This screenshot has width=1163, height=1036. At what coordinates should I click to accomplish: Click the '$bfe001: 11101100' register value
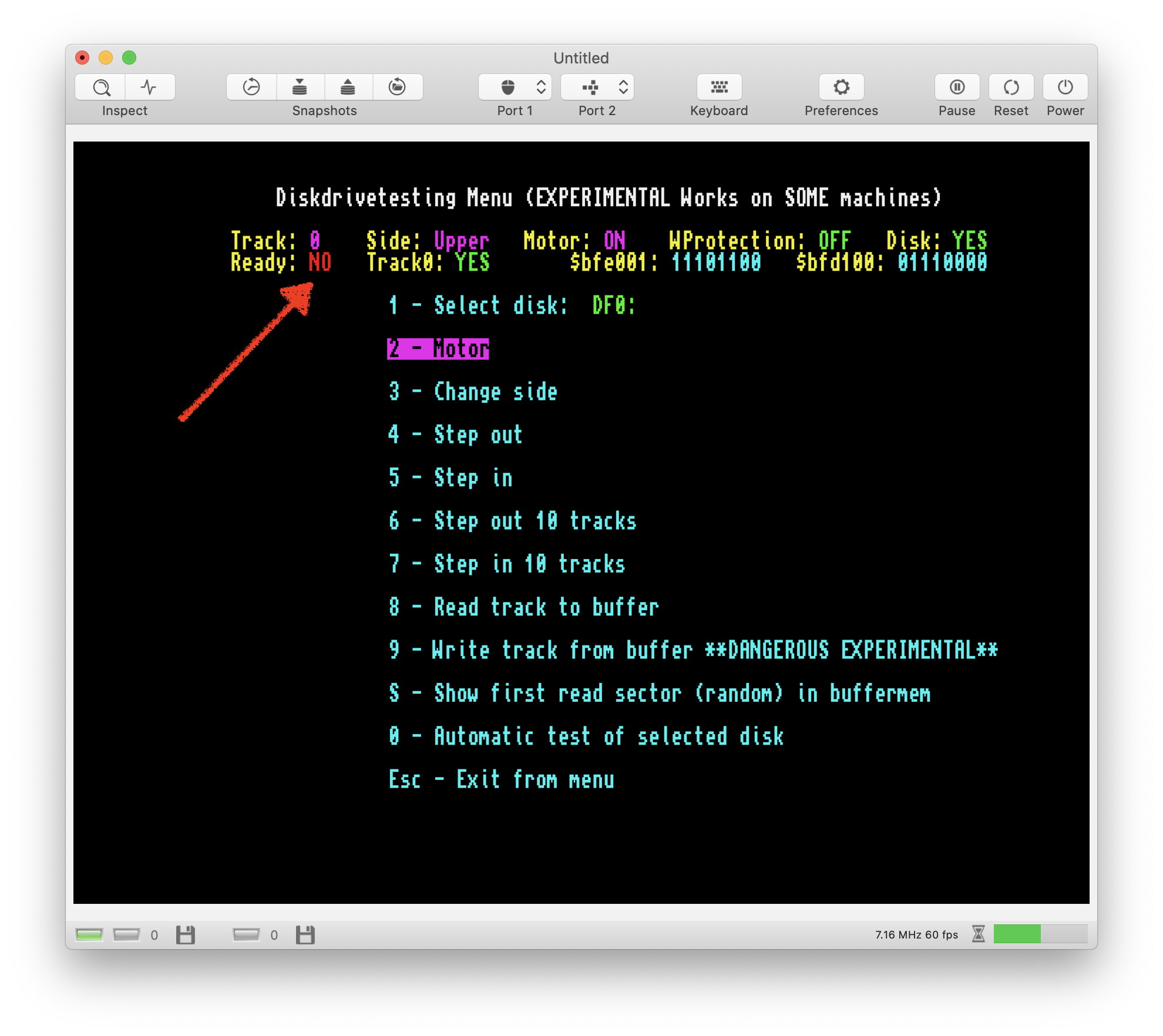pyautogui.click(x=665, y=263)
